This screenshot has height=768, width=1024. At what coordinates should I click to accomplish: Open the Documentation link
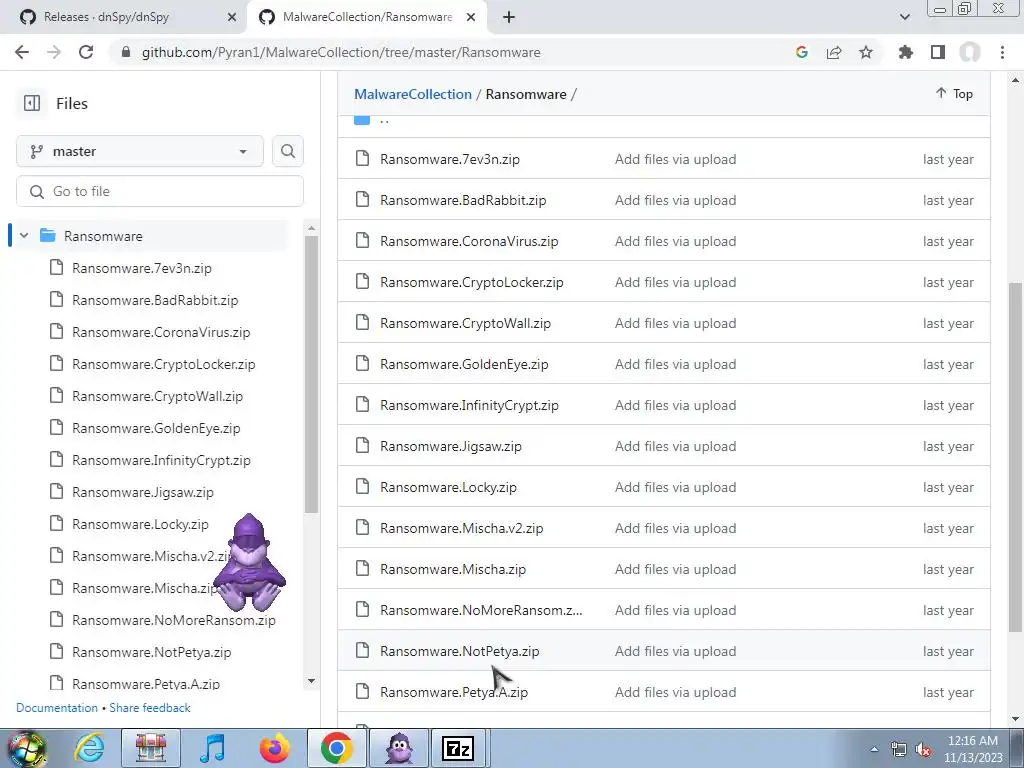coord(57,708)
